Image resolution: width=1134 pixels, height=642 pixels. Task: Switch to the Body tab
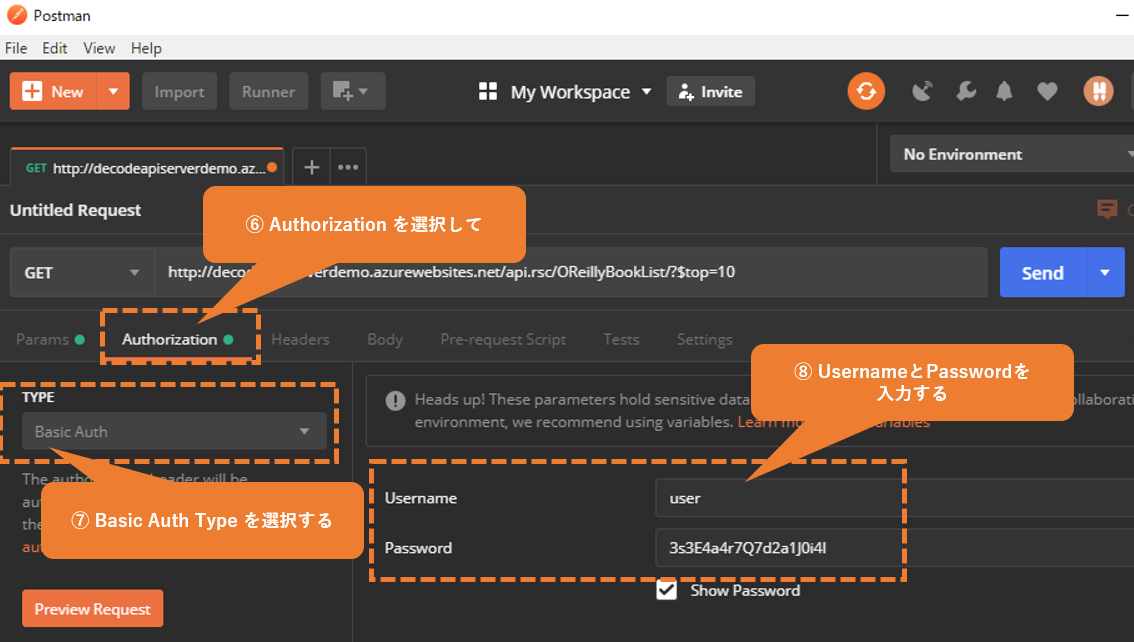point(385,339)
